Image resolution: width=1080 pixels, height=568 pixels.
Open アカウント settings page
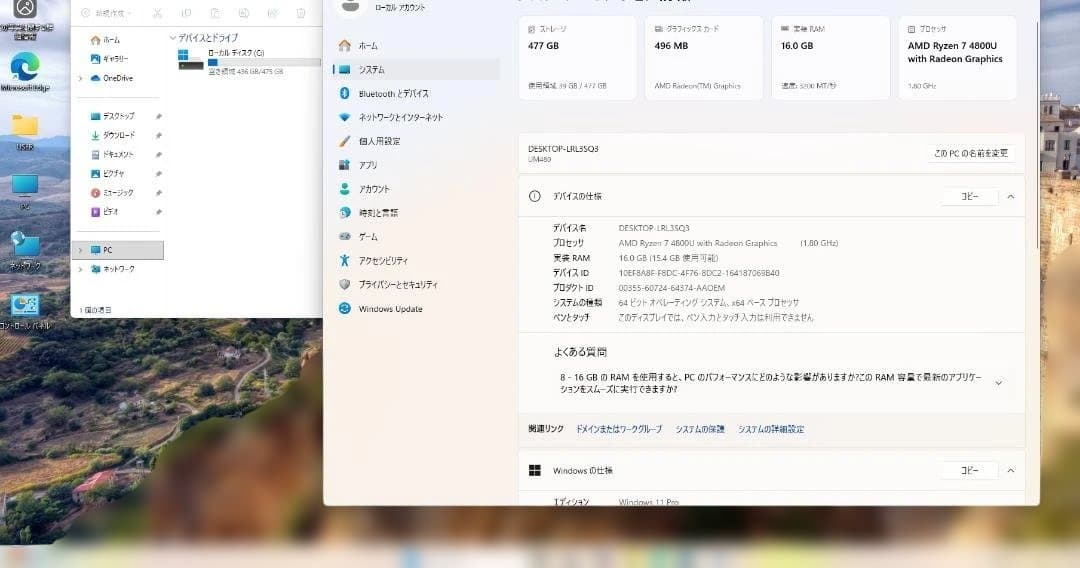416,189
